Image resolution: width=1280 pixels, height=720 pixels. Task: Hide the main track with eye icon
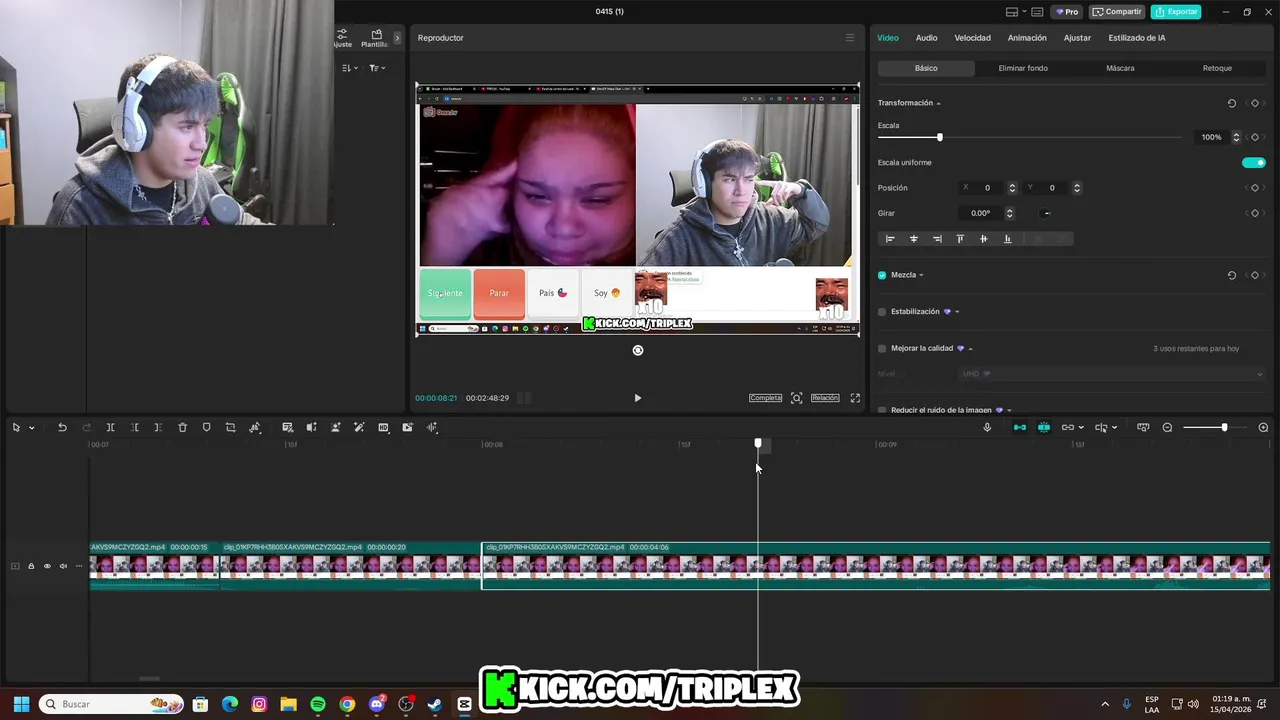[47, 566]
